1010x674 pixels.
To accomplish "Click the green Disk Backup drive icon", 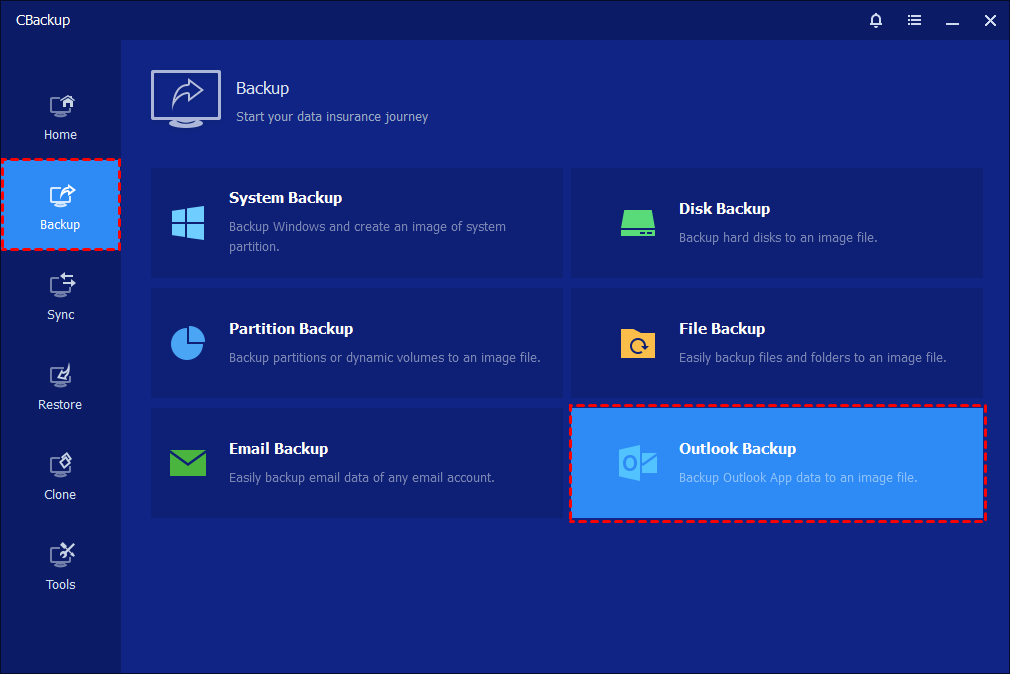I will tap(637, 222).
